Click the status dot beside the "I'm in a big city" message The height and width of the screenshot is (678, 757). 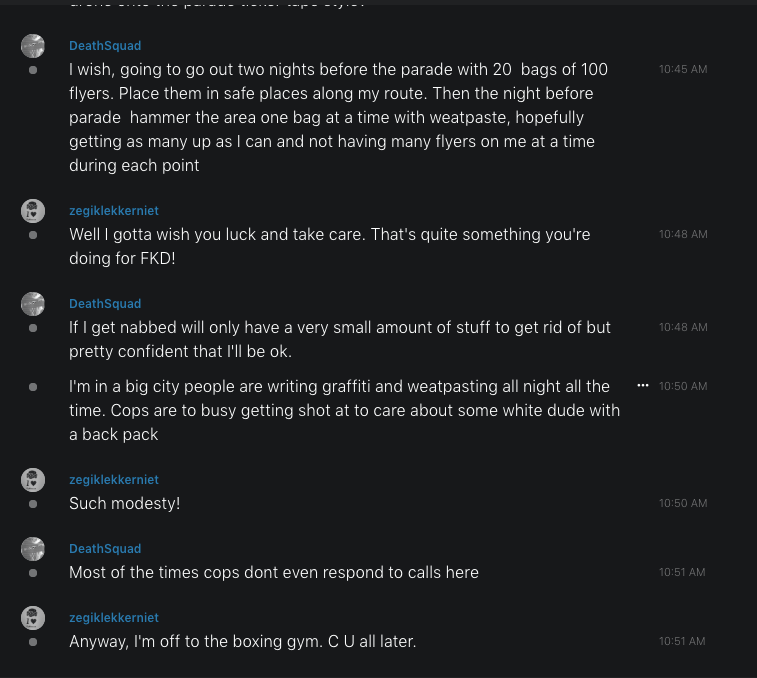33,386
